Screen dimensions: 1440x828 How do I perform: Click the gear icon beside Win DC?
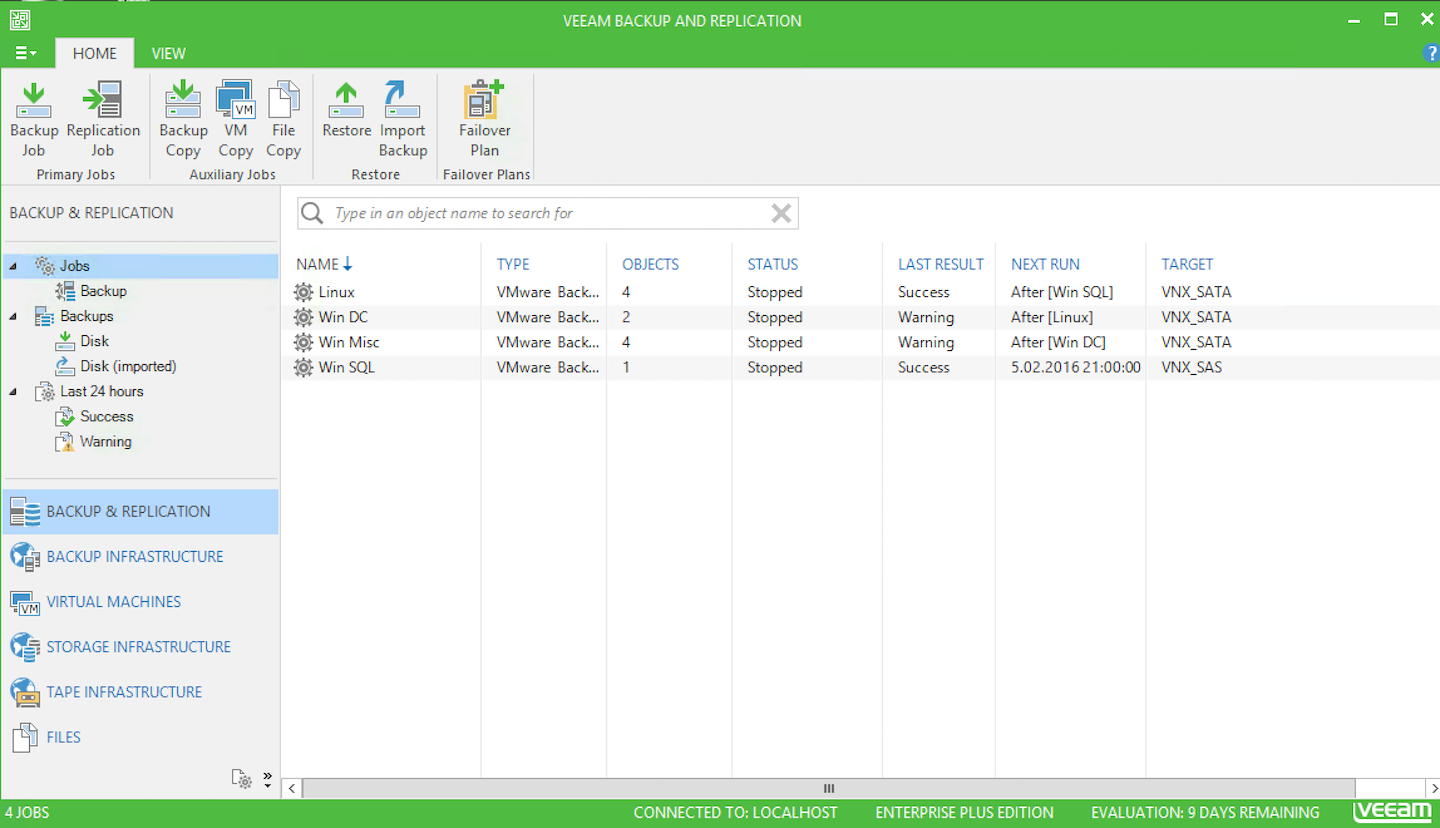pyautogui.click(x=303, y=317)
